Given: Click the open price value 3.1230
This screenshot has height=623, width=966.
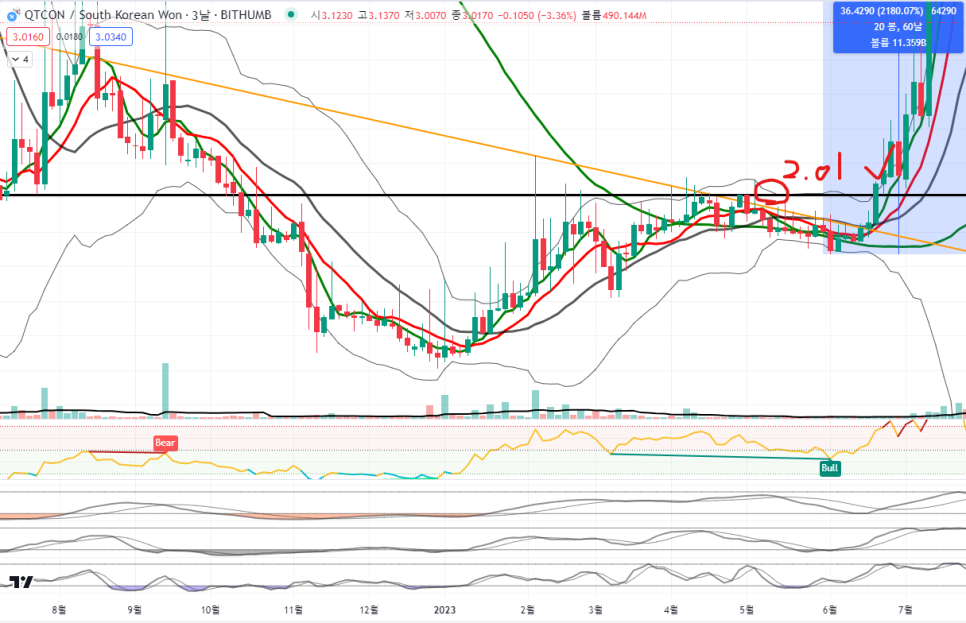Looking at the screenshot, I should coord(337,15).
